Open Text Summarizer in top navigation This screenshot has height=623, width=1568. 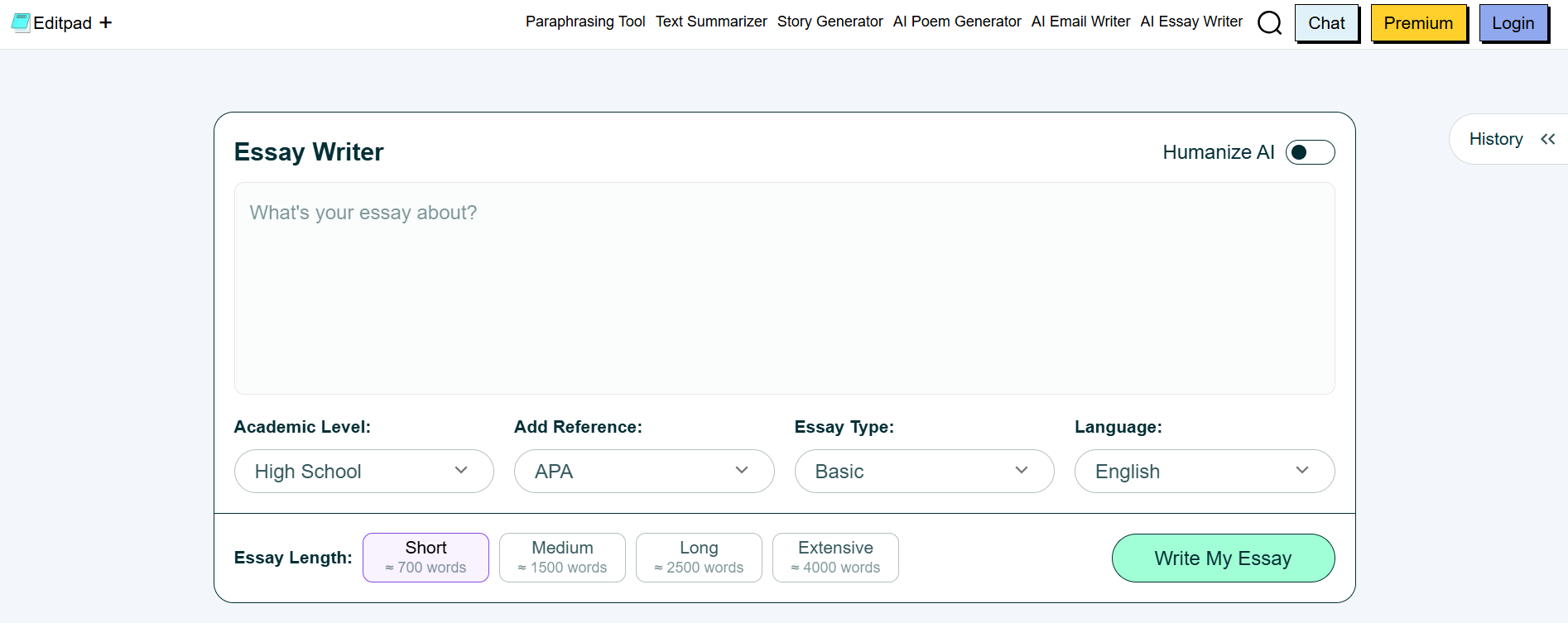click(711, 22)
